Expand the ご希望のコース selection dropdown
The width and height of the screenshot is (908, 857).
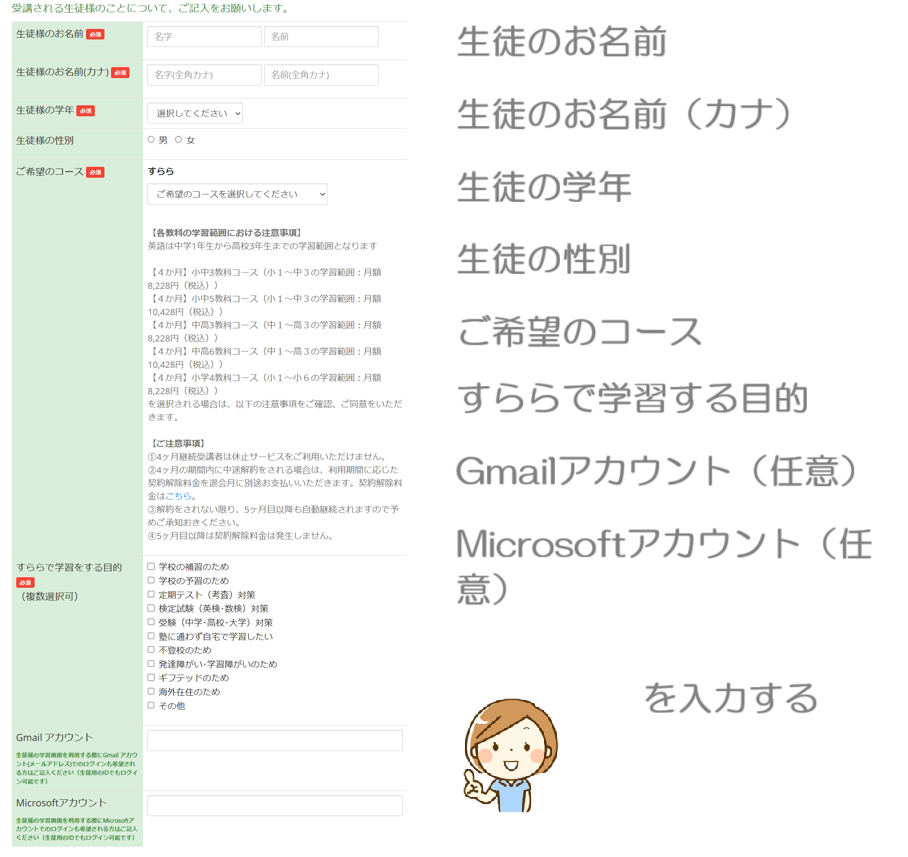tap(237, 194)
